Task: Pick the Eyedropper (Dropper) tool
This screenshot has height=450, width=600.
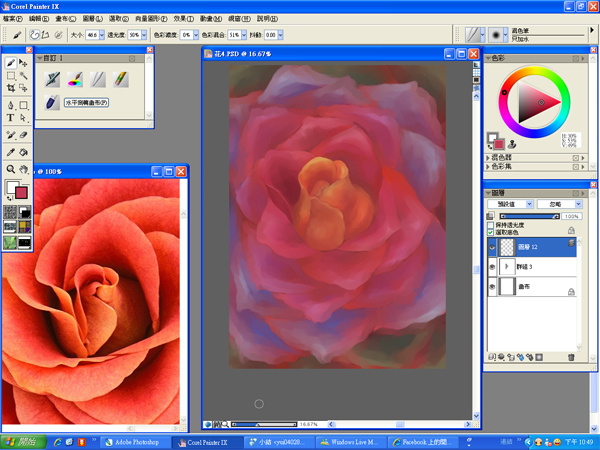Action: [x=11, y=152]
